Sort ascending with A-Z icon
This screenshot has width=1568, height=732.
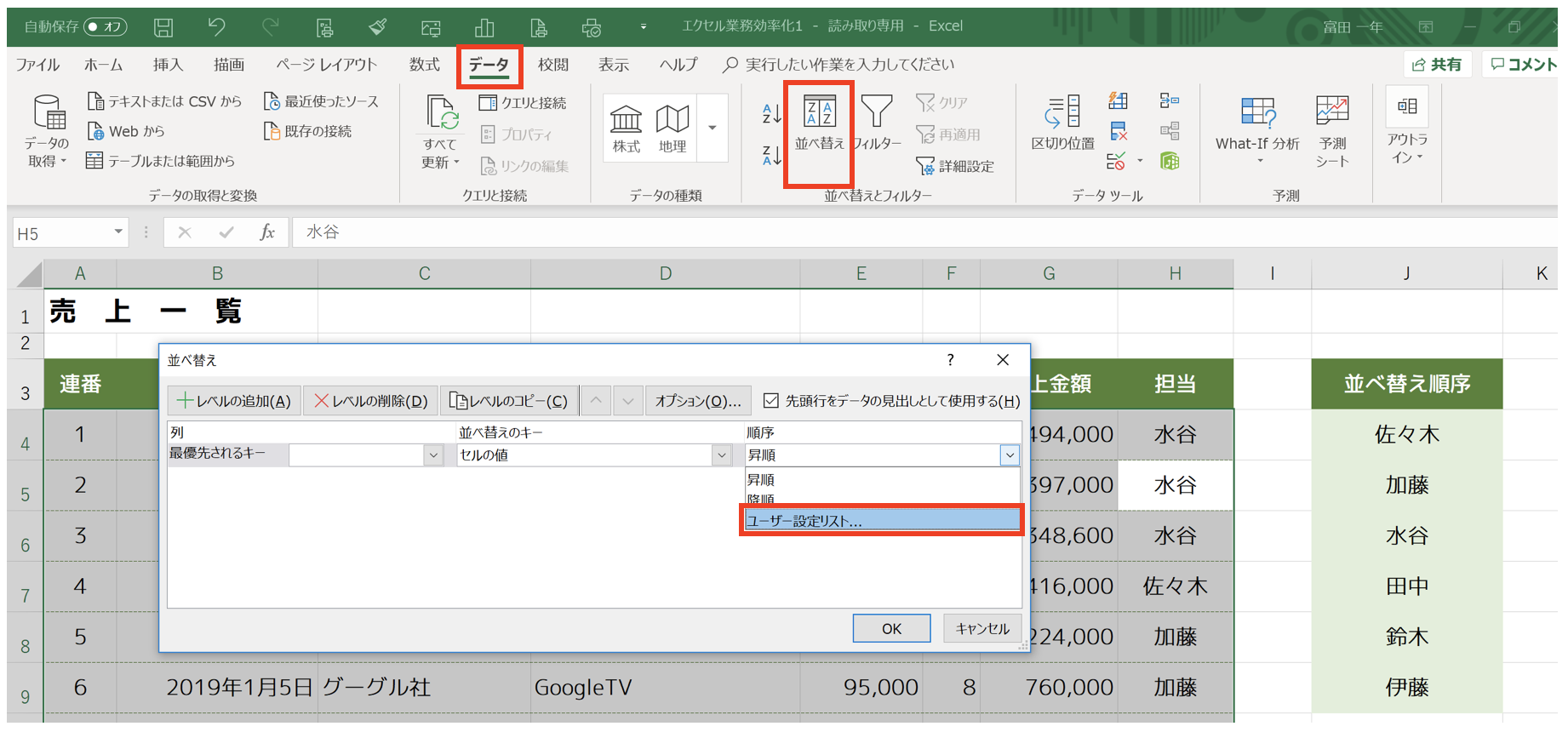[x=772, y=112]
